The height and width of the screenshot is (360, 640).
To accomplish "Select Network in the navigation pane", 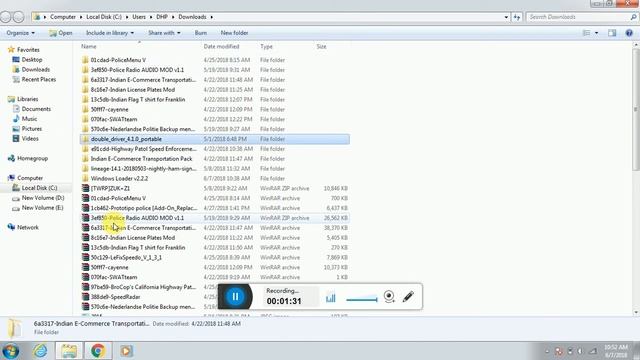I will coord(23,227).
